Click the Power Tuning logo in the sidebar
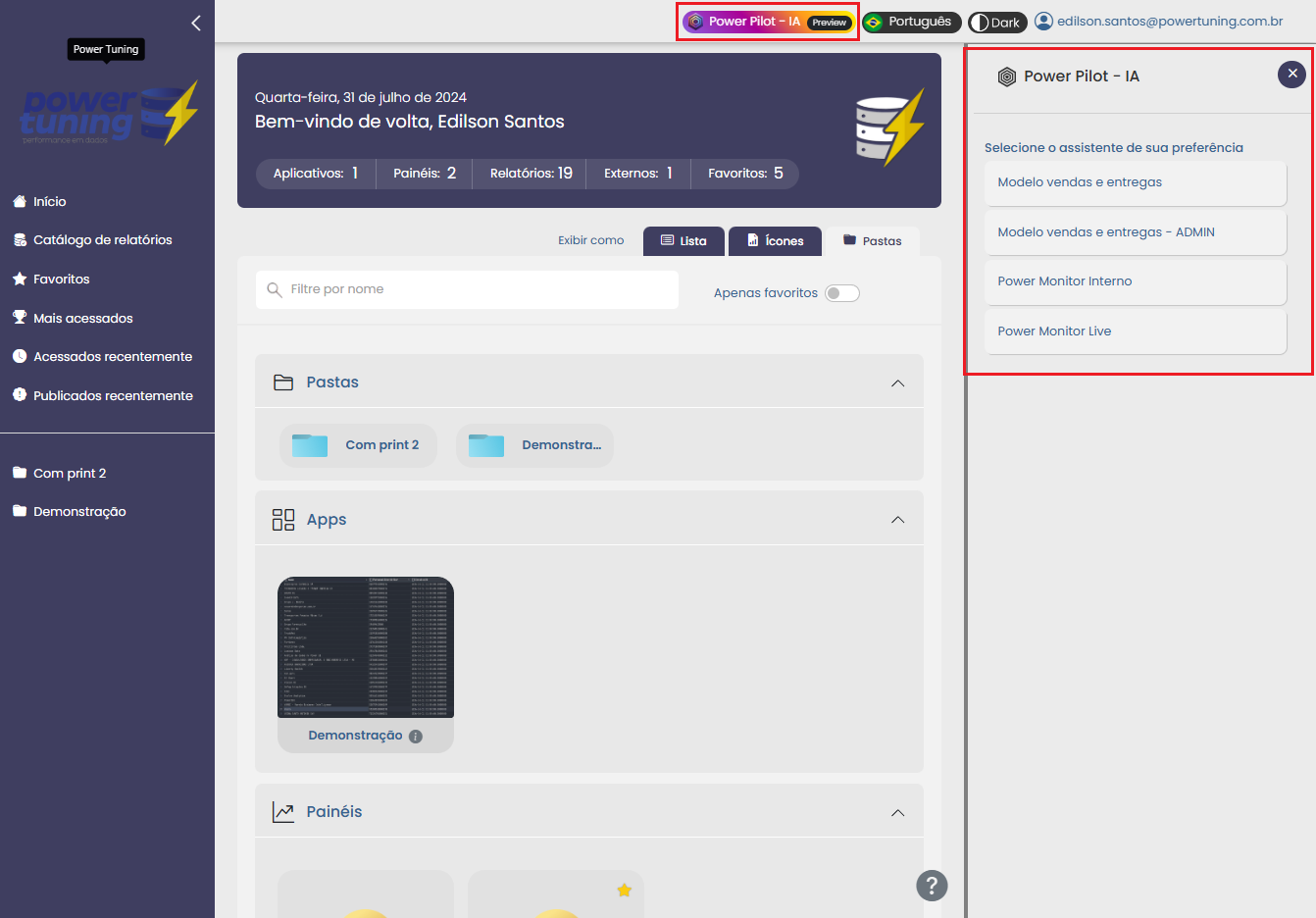Image resolution: width=1316 pixels, height=918 pixels. (x=109, y=114)
